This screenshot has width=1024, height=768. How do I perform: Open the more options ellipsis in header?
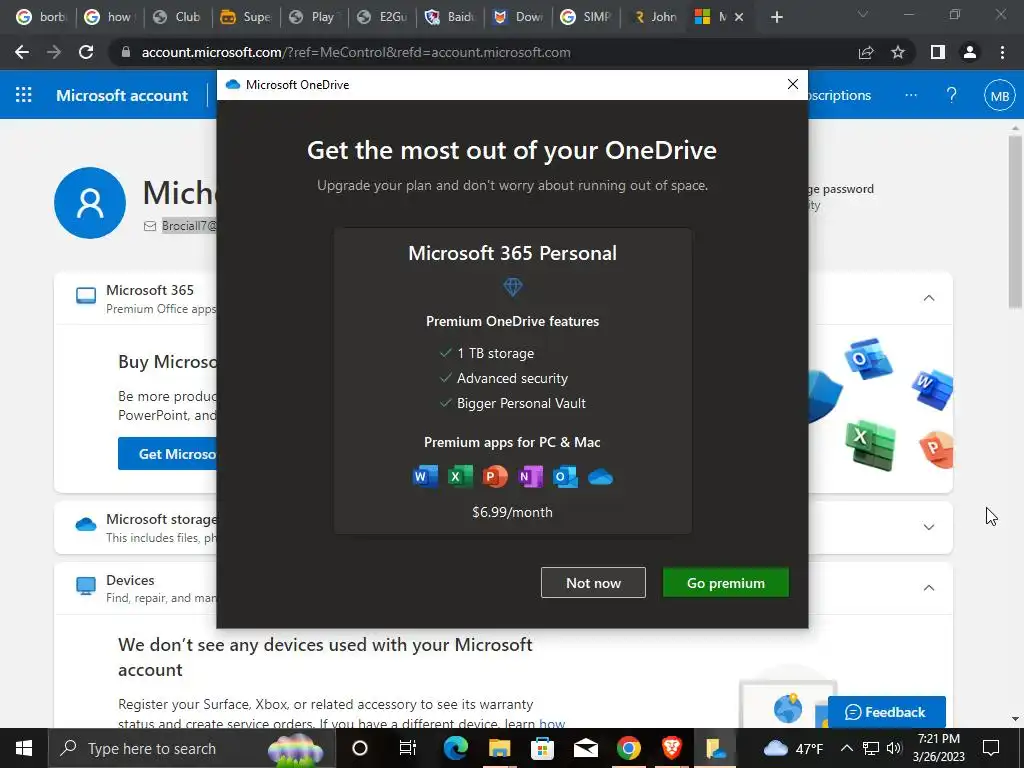(x=911, y=95)
